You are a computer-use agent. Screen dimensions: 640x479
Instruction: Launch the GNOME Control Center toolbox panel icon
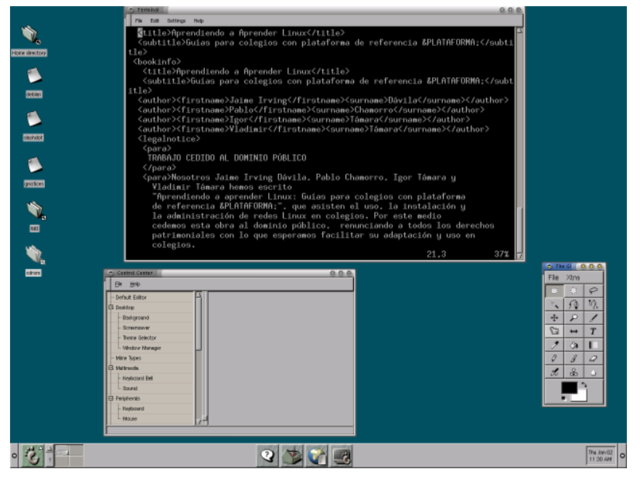pyautogui.click(x=292, y=455)
